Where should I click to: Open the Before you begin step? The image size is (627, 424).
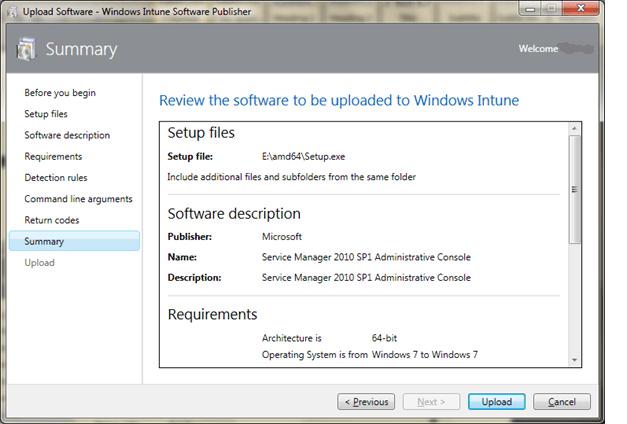point(60,93)
